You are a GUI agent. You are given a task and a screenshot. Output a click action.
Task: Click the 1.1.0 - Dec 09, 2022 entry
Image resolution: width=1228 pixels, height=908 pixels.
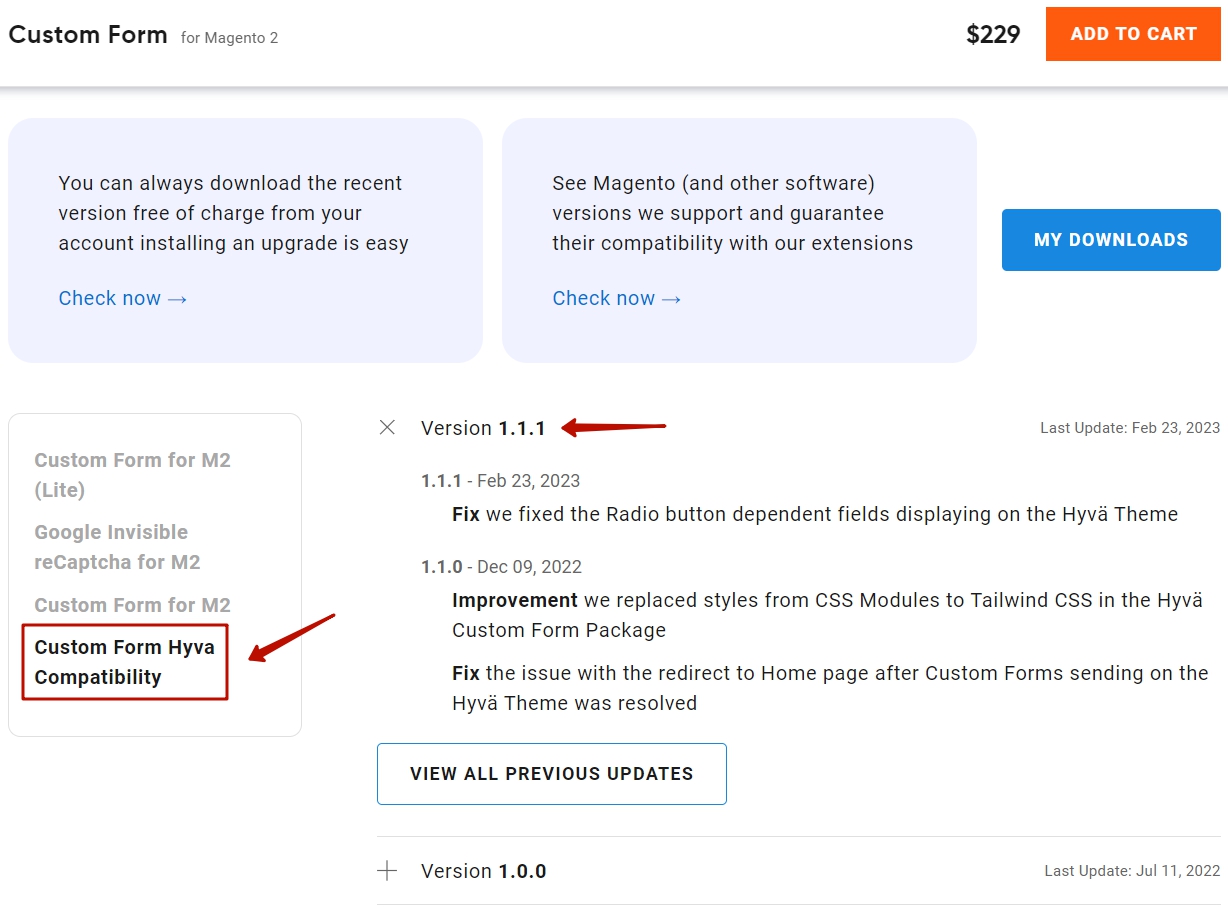[501, 567]
